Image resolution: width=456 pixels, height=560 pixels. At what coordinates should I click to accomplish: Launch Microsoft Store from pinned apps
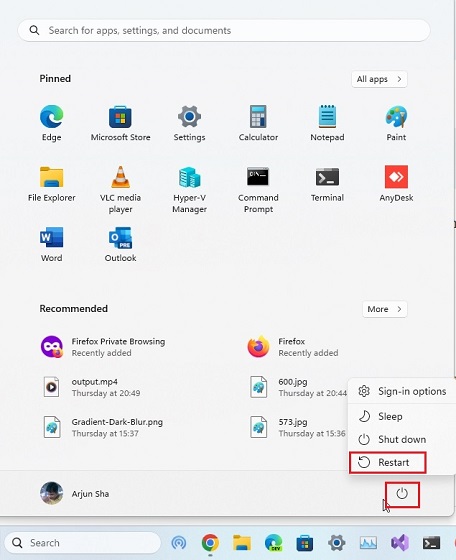pyautogui.click(x=120, y=123)
